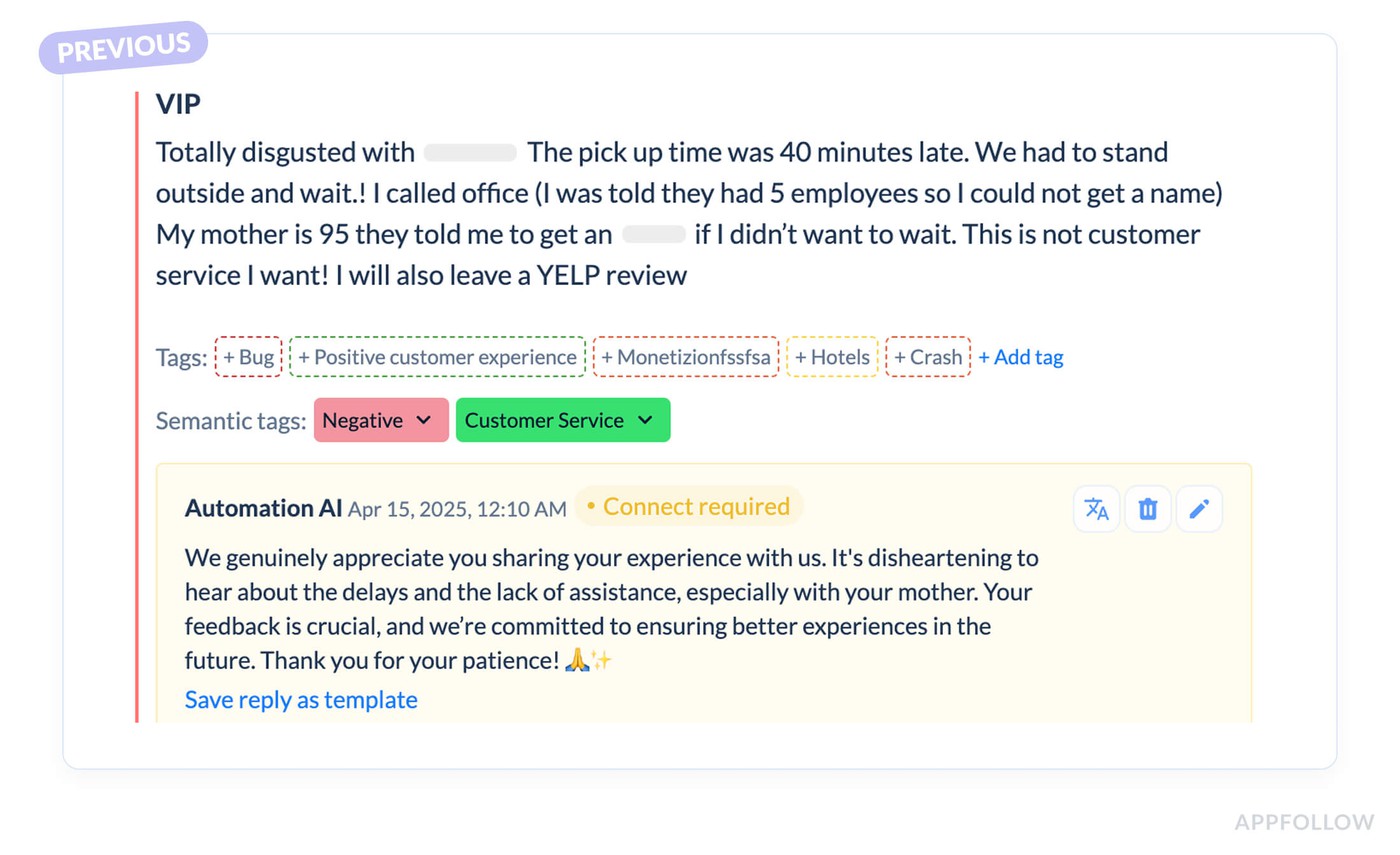Edit the reply with the pencil icon

coord(1199,509)
